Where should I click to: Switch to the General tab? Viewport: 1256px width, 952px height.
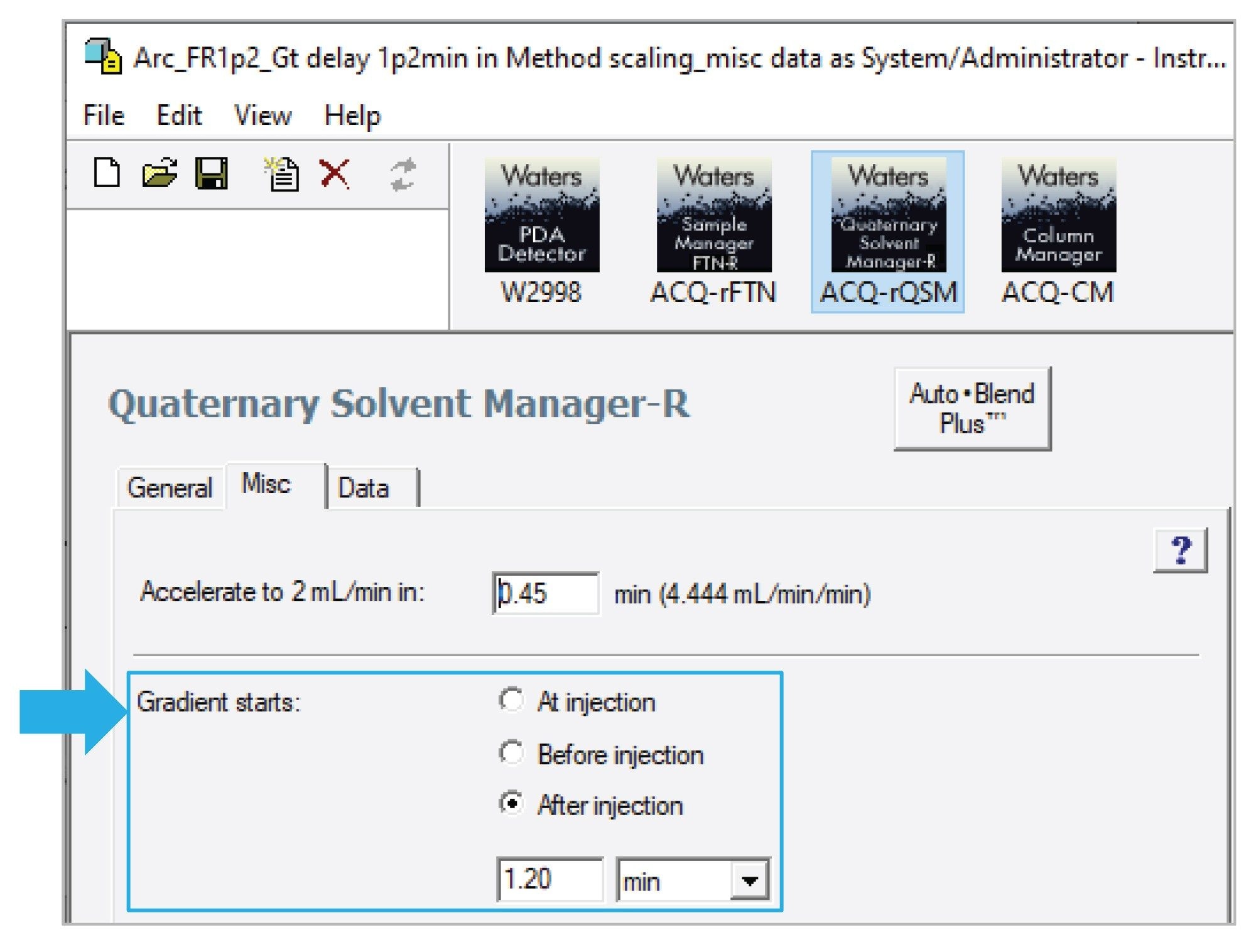click(x=170, y=488)
